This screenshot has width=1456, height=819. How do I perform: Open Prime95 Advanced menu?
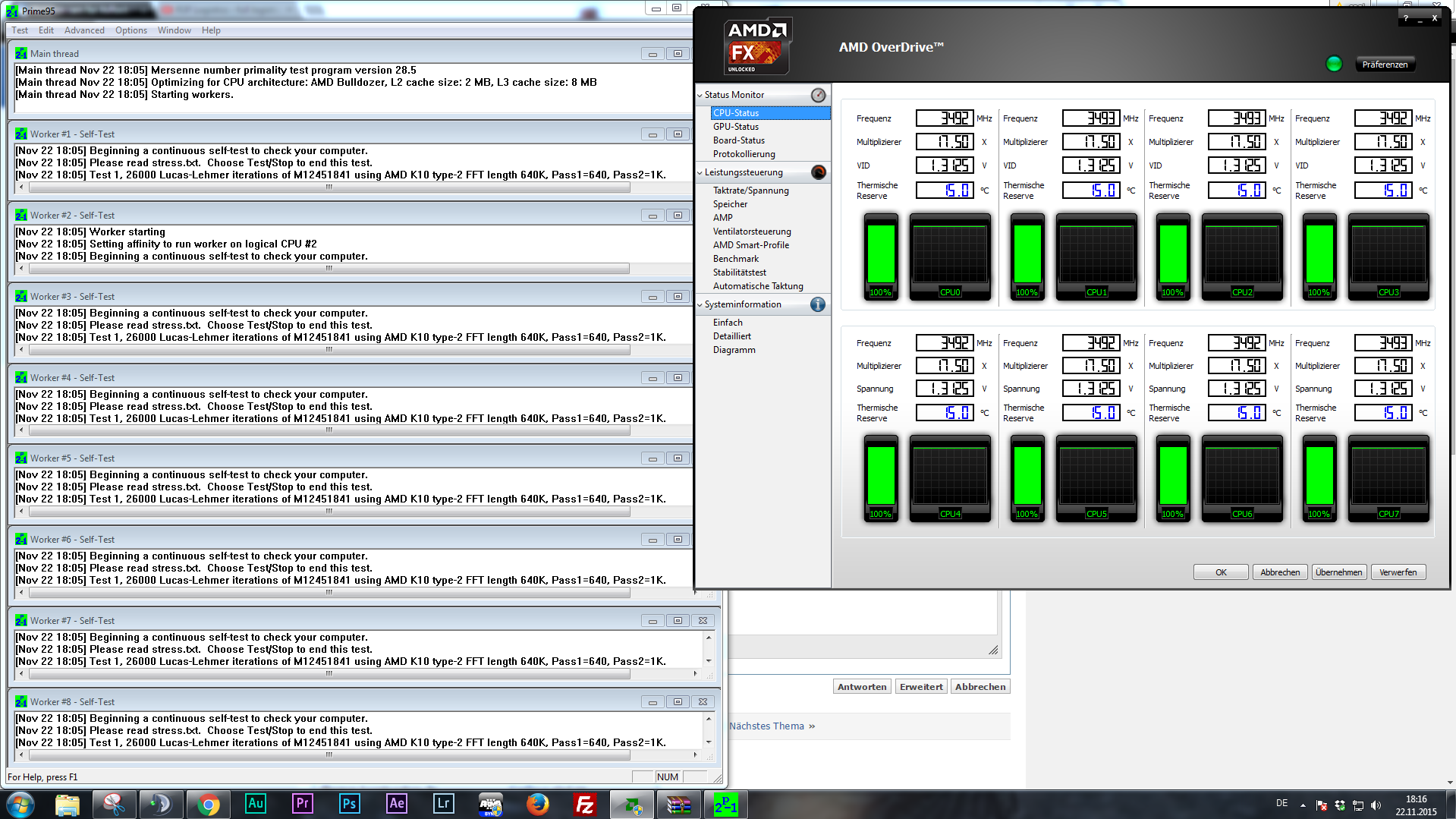point(84,30)
